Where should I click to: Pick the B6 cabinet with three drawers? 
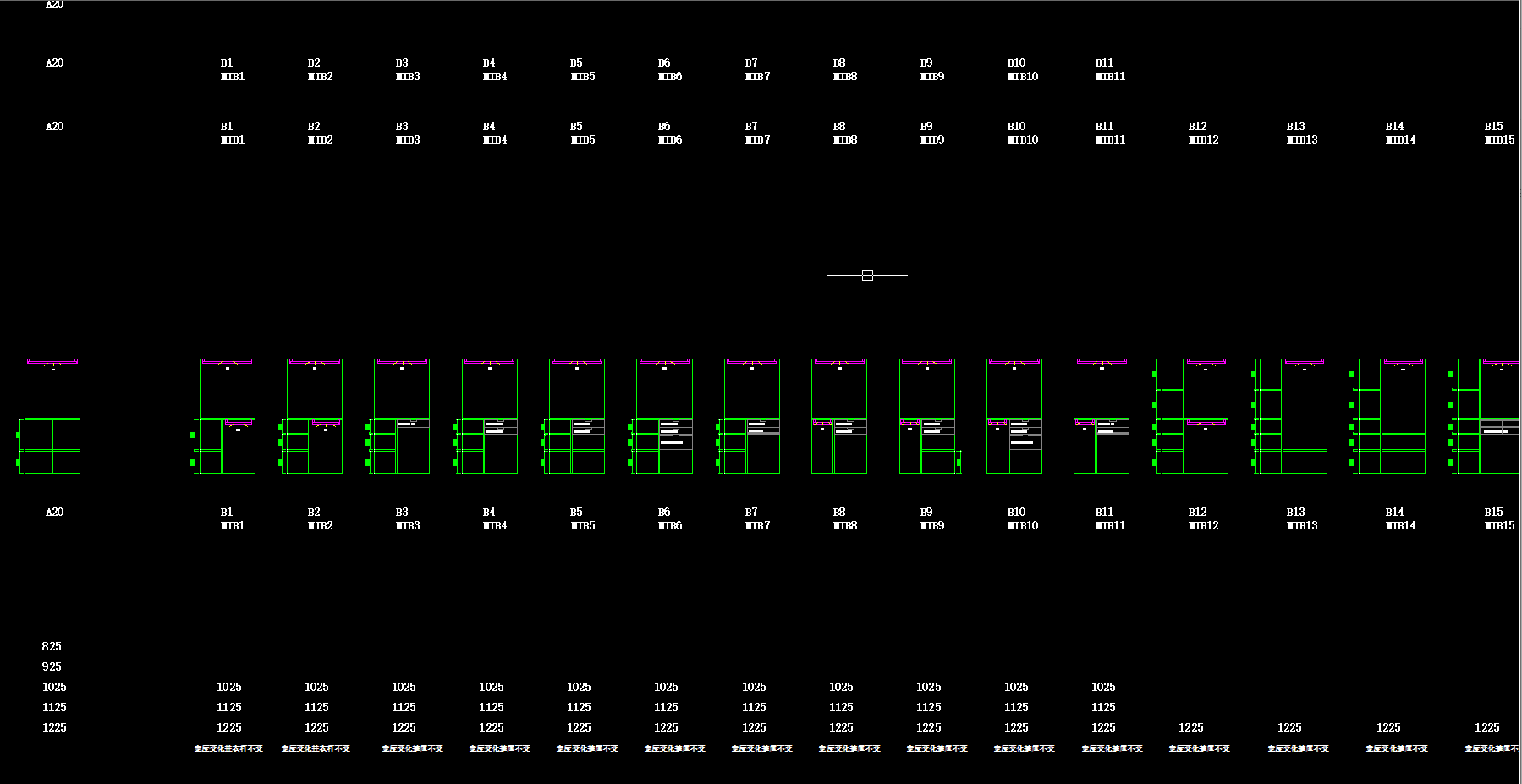664,416
